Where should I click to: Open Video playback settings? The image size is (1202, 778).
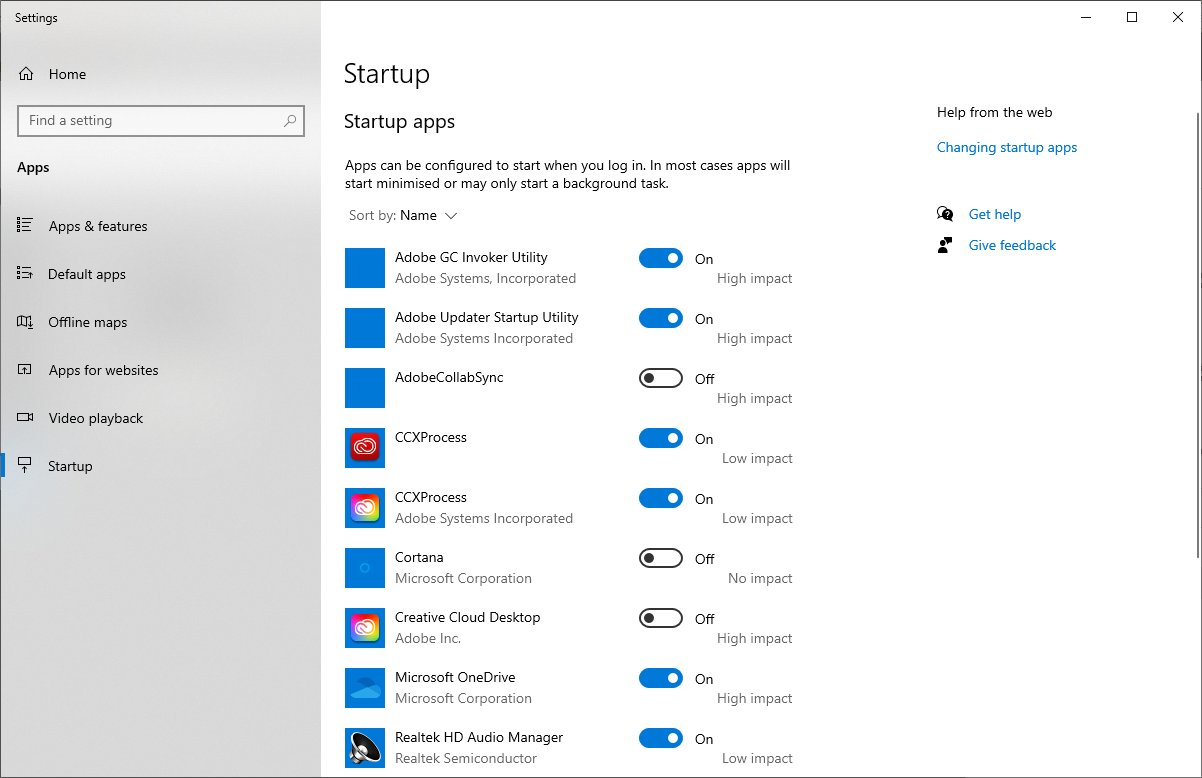pos(95,417)
